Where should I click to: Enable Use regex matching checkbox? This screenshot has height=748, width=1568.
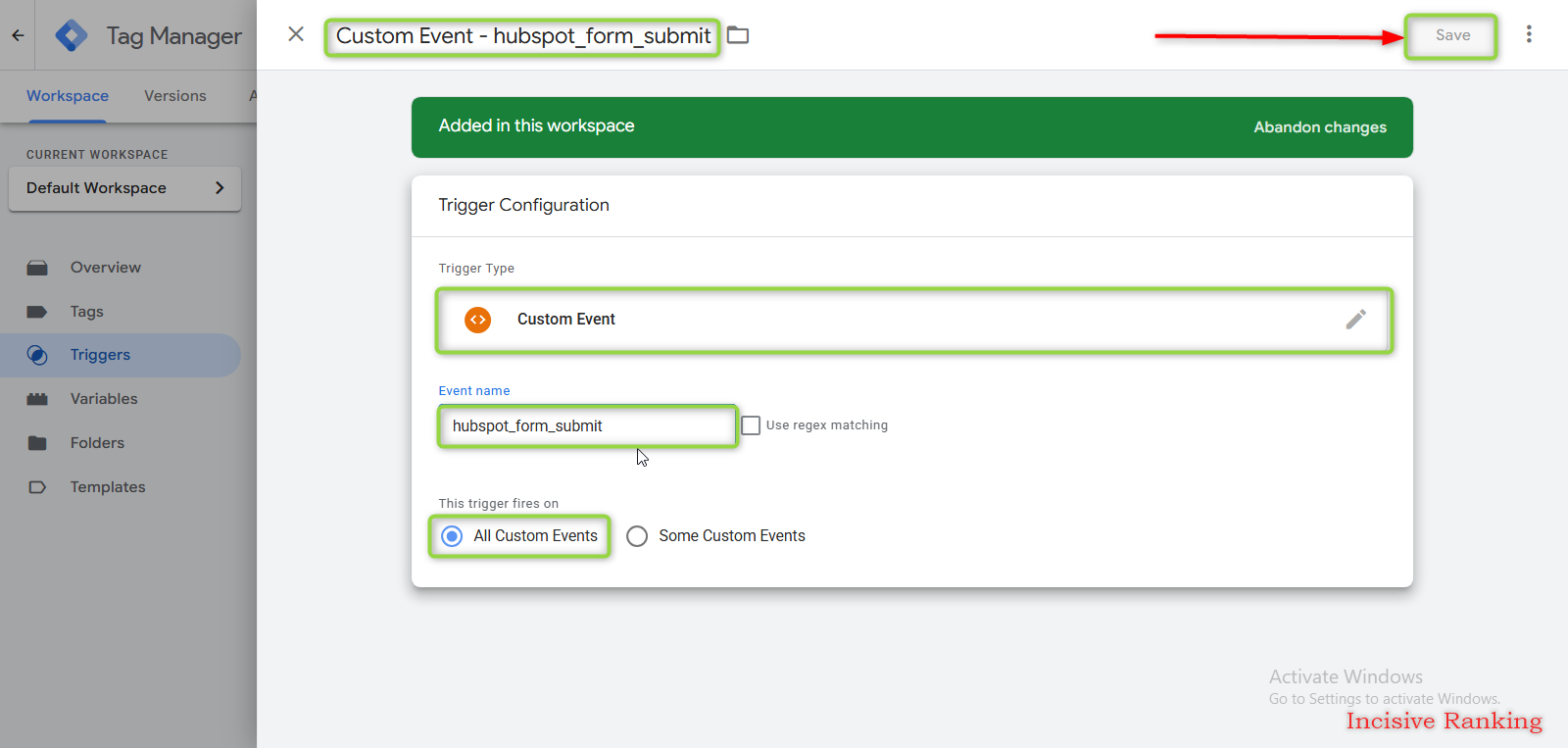click(x=751, y=425)
